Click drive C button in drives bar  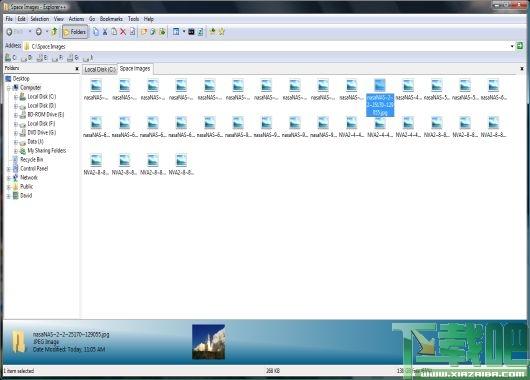click(x=10, y=58)
